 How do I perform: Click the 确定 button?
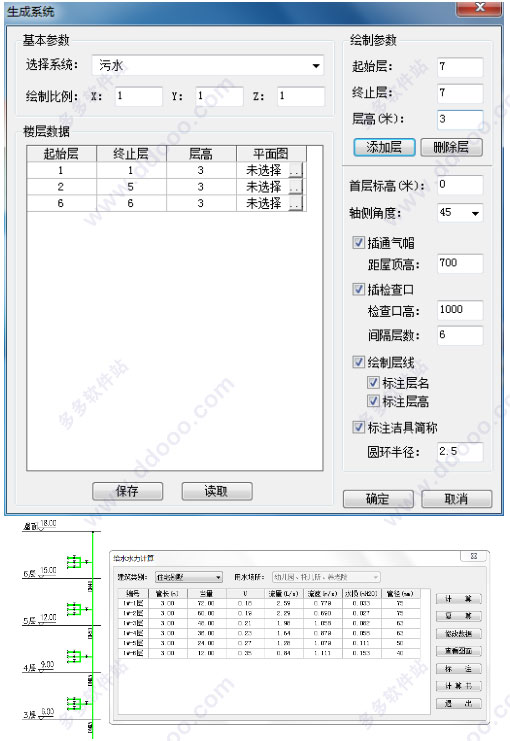click(x=378, y=499)
